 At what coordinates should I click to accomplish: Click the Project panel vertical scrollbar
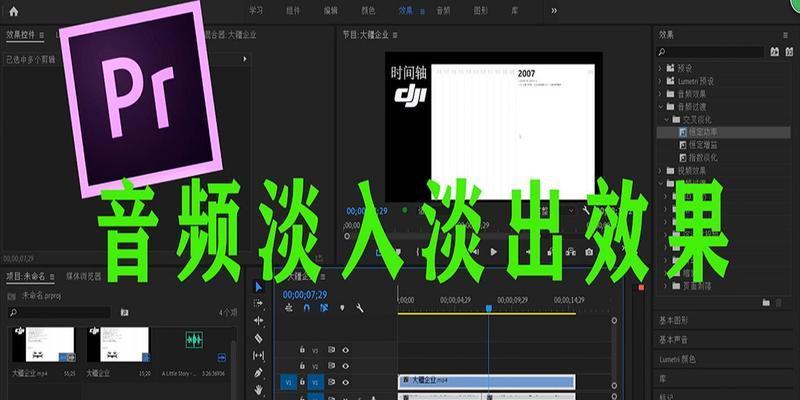pos(233,370)
